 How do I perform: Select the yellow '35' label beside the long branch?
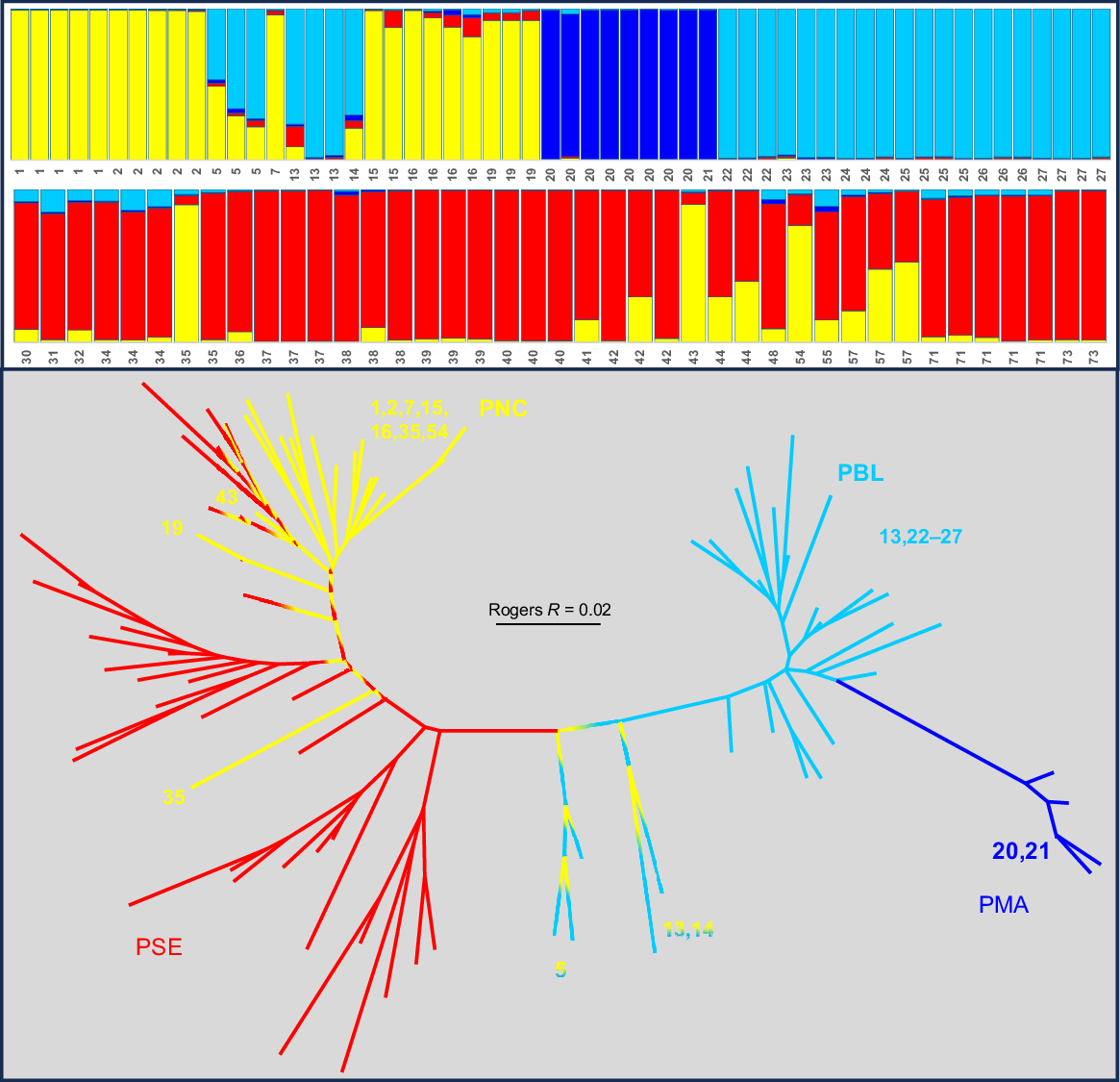tap(173, 796)
